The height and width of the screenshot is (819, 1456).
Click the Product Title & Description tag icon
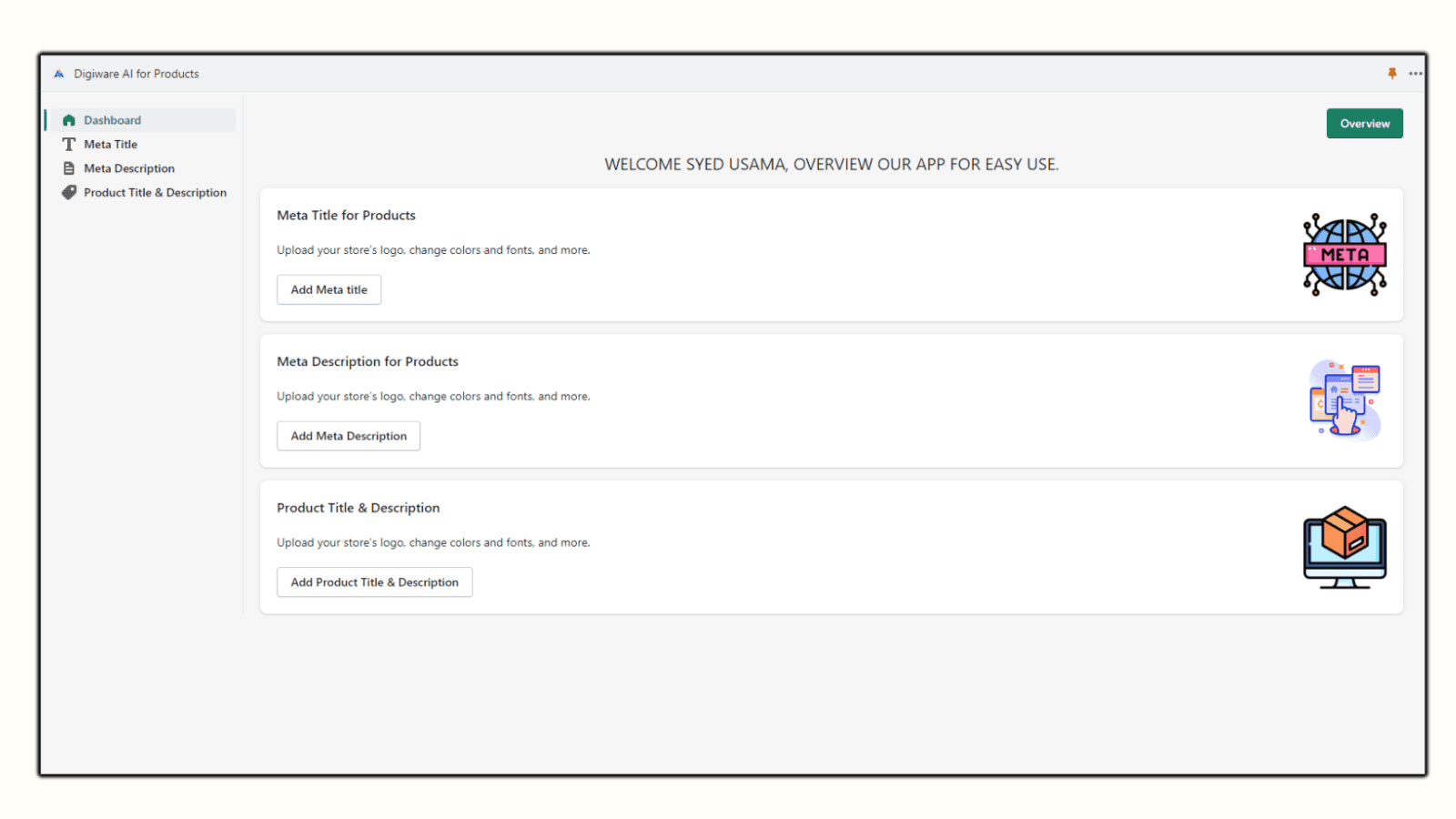coord(68,193)
